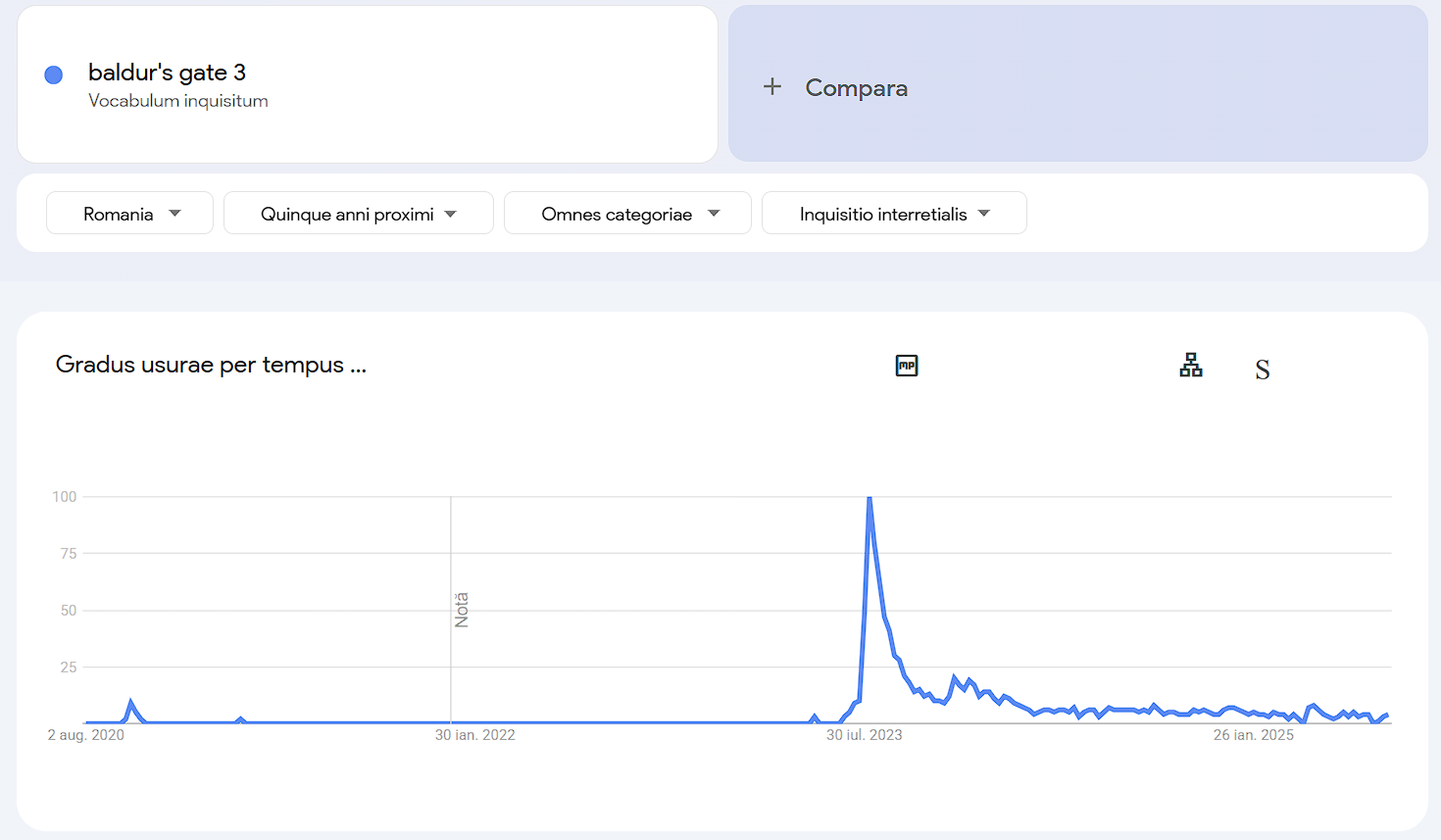Click the Vocabulum inquisitum subtitle
This screenshot has width=1441, height=840.
pos(178,101)
